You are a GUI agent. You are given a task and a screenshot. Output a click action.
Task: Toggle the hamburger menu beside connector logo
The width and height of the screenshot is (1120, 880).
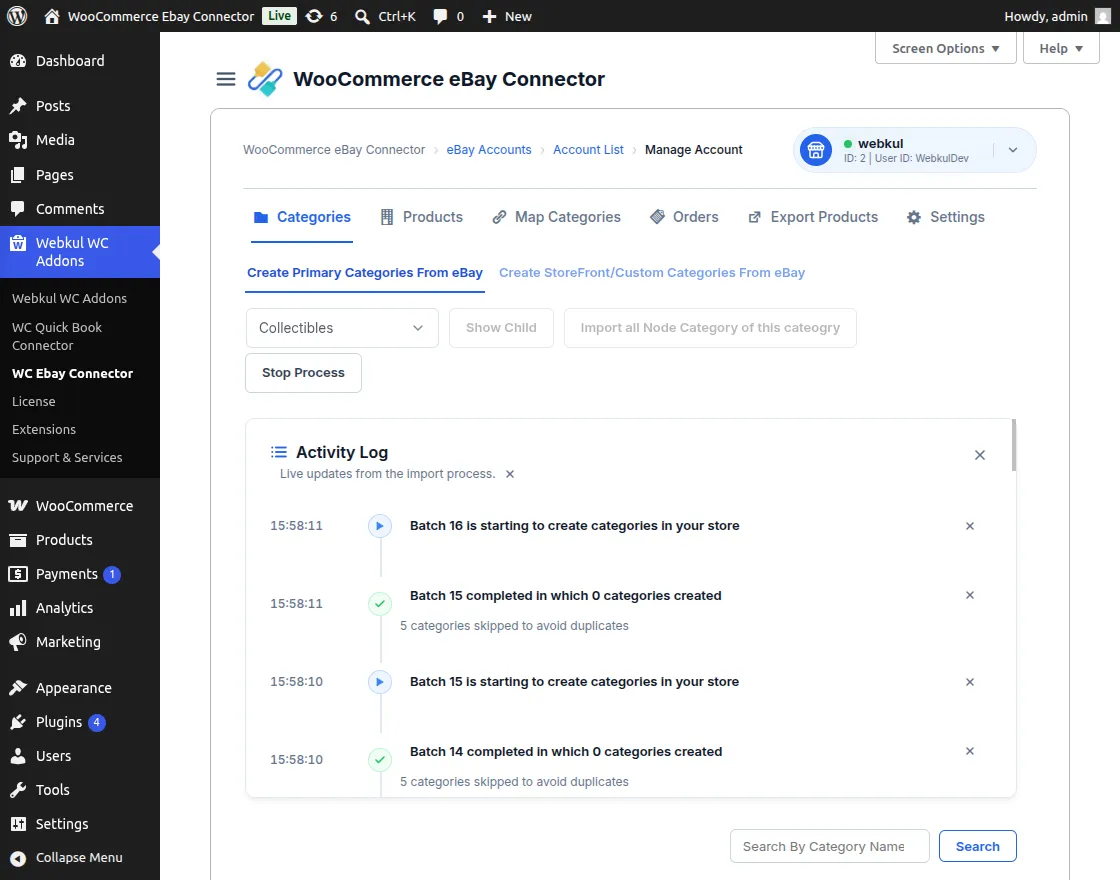click(x=226, y=79)
